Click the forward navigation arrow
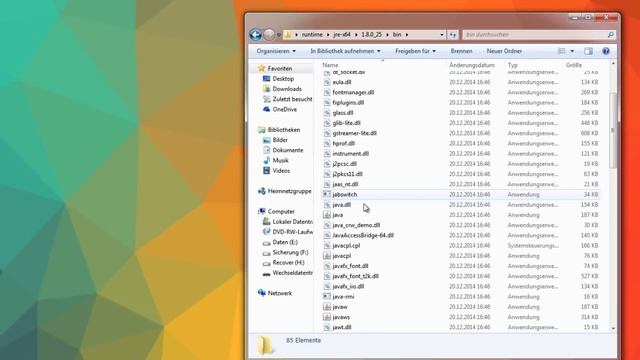640x360 pixels. pos(269,35)
